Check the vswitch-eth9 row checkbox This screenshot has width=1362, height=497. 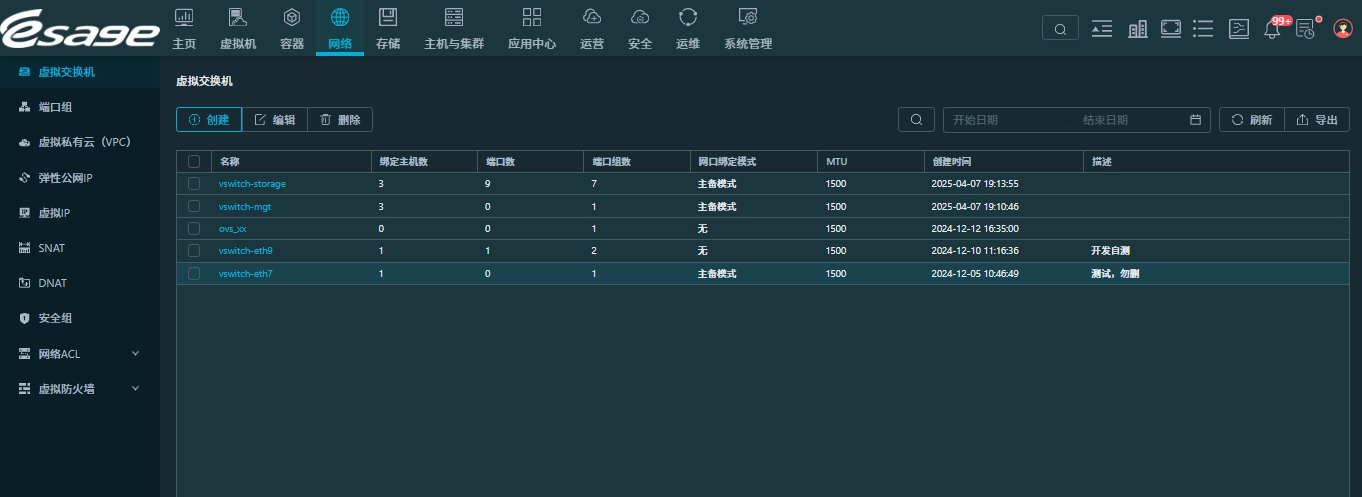pyautogui.click(x=194, y=251)
